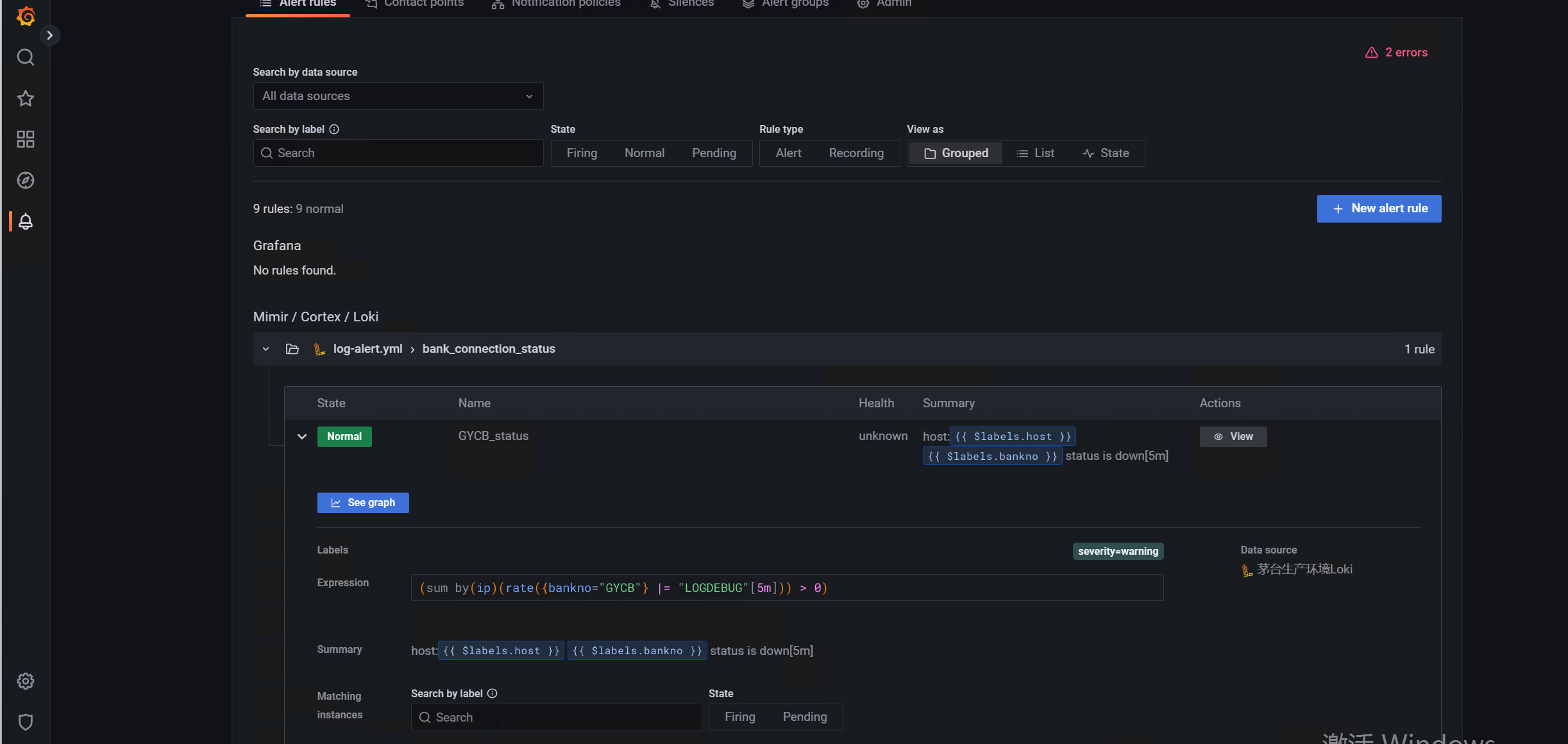Click $labels.bankno tag in detail Summary
1568x744 pixels.
click(x=637, y=651)
